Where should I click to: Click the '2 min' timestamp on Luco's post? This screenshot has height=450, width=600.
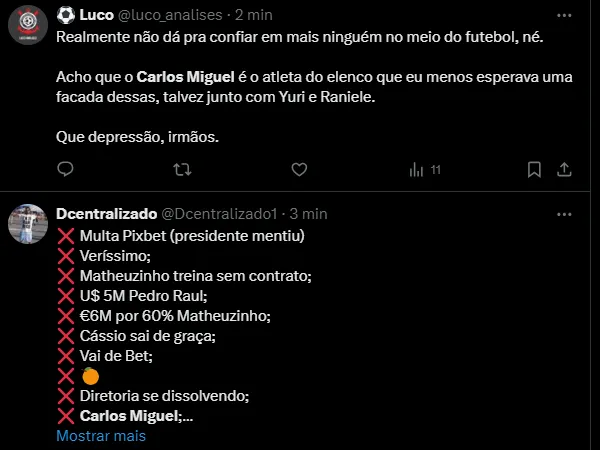[254, 15]
